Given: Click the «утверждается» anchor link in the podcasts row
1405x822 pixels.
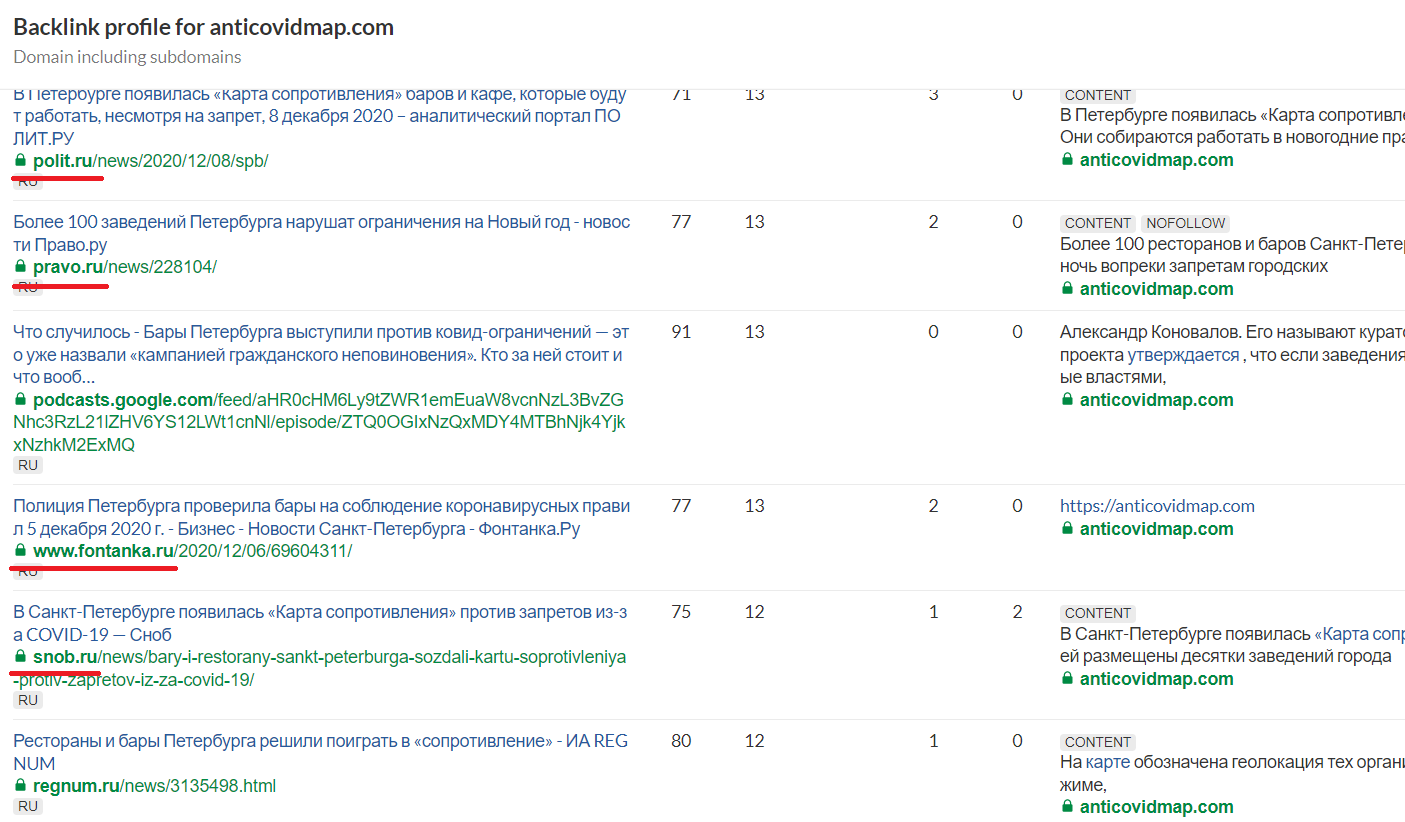Looking at the screenshot, I should point(1183,354).
